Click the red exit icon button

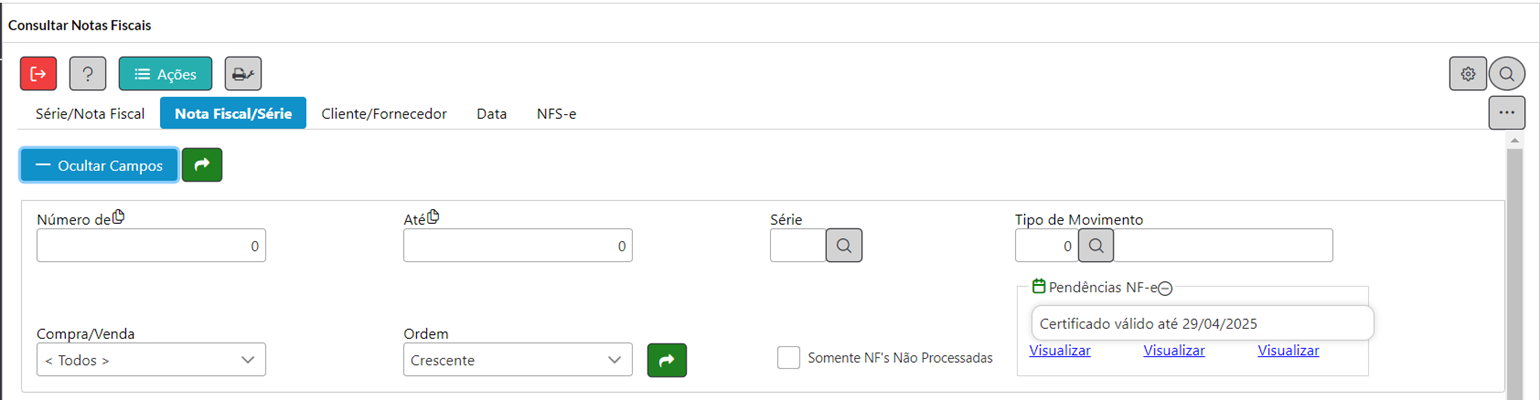38,74
